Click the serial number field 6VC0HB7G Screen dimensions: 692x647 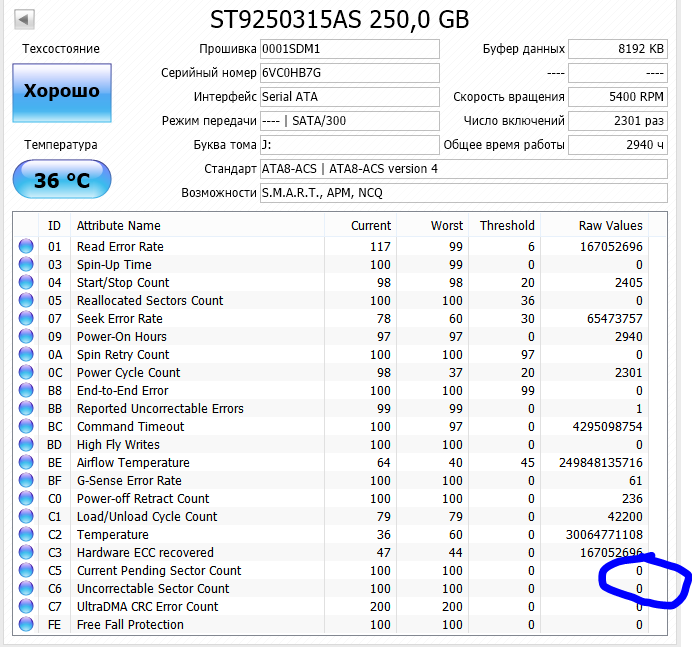pyautogui.click(x=350, y=73)
